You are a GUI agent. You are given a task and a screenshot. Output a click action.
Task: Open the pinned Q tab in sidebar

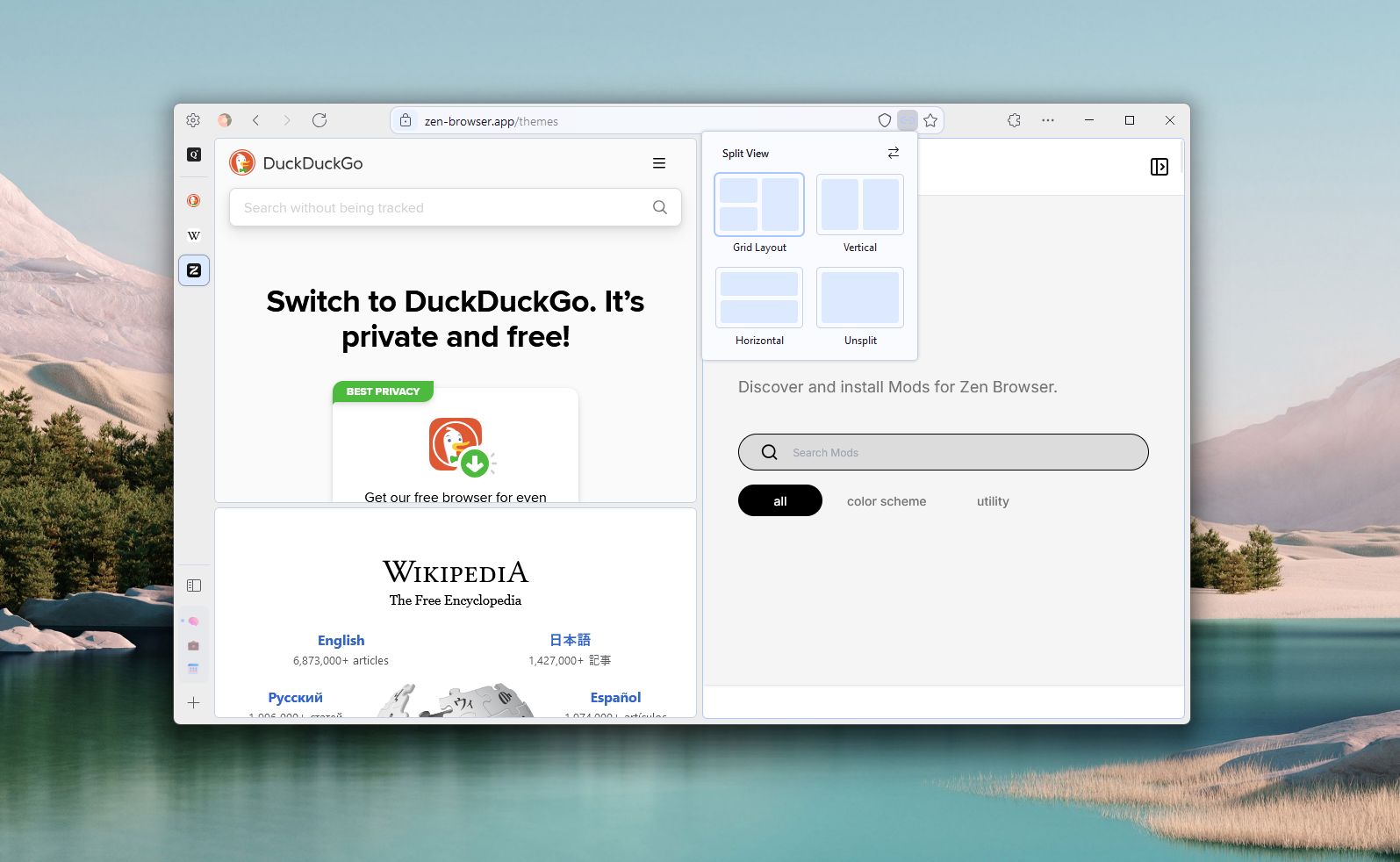tap(194, 154)
